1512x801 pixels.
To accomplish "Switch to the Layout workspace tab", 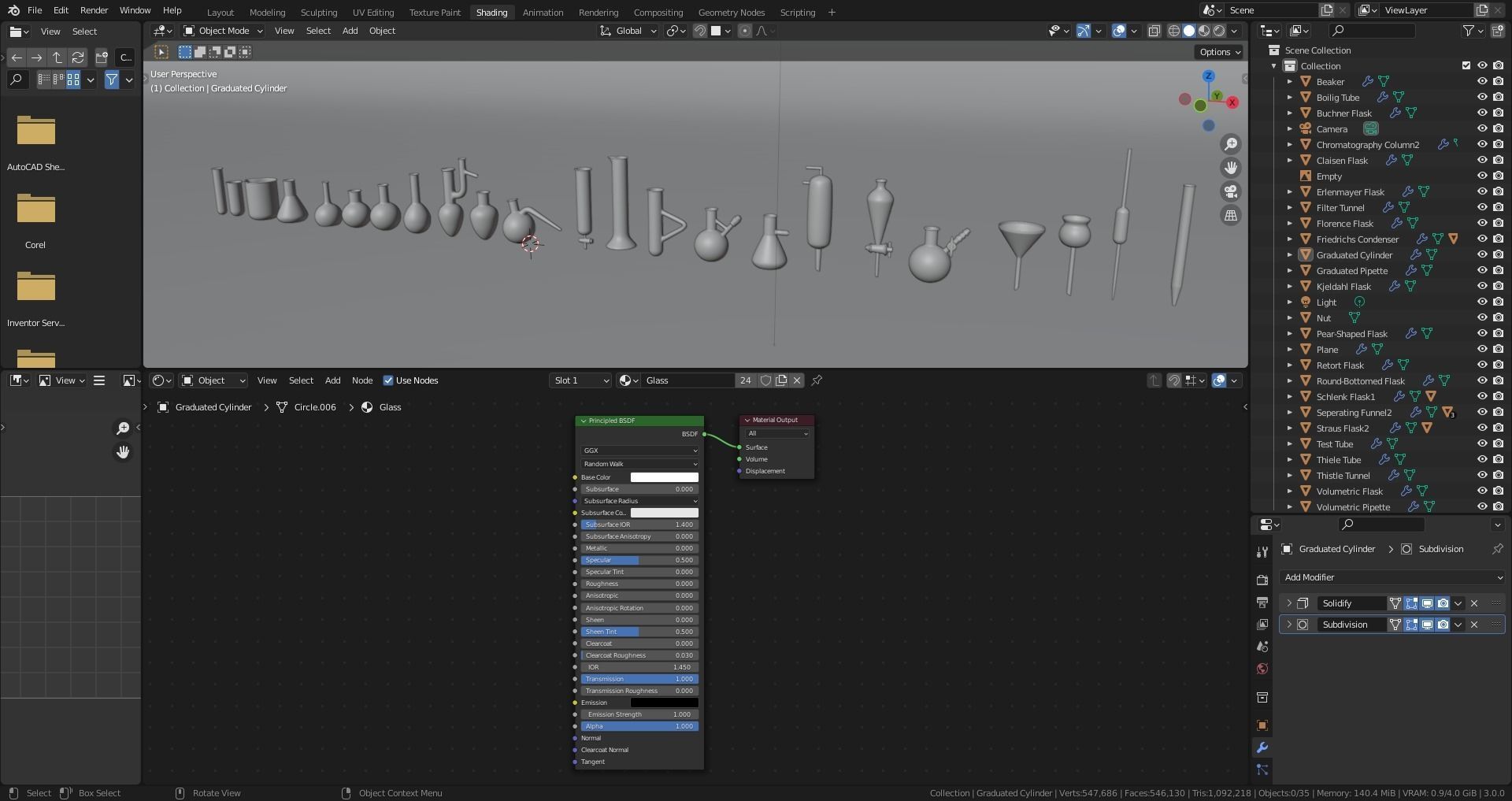I will pos(220,12).
